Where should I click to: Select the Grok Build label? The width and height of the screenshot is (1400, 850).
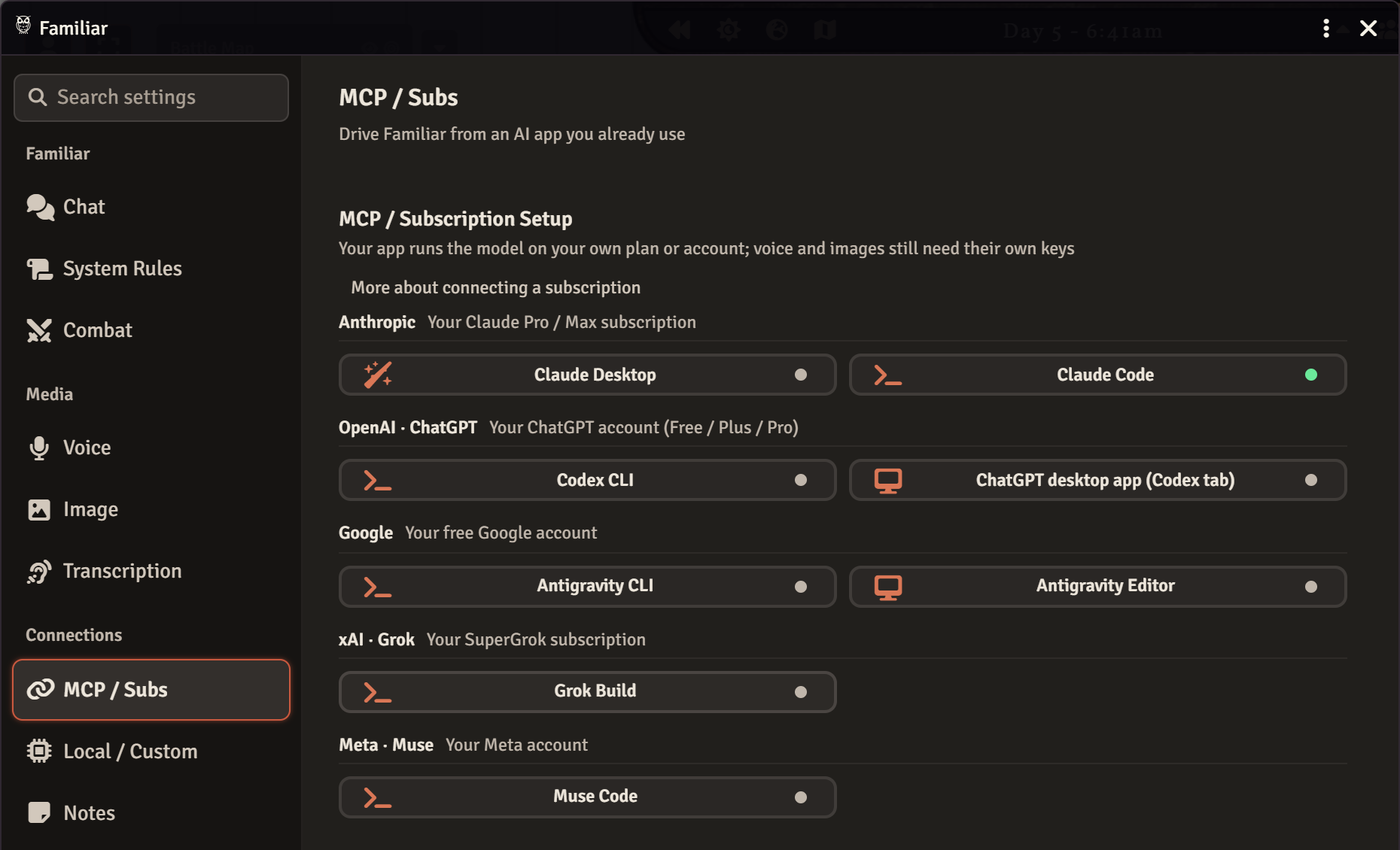click(595, 691)
